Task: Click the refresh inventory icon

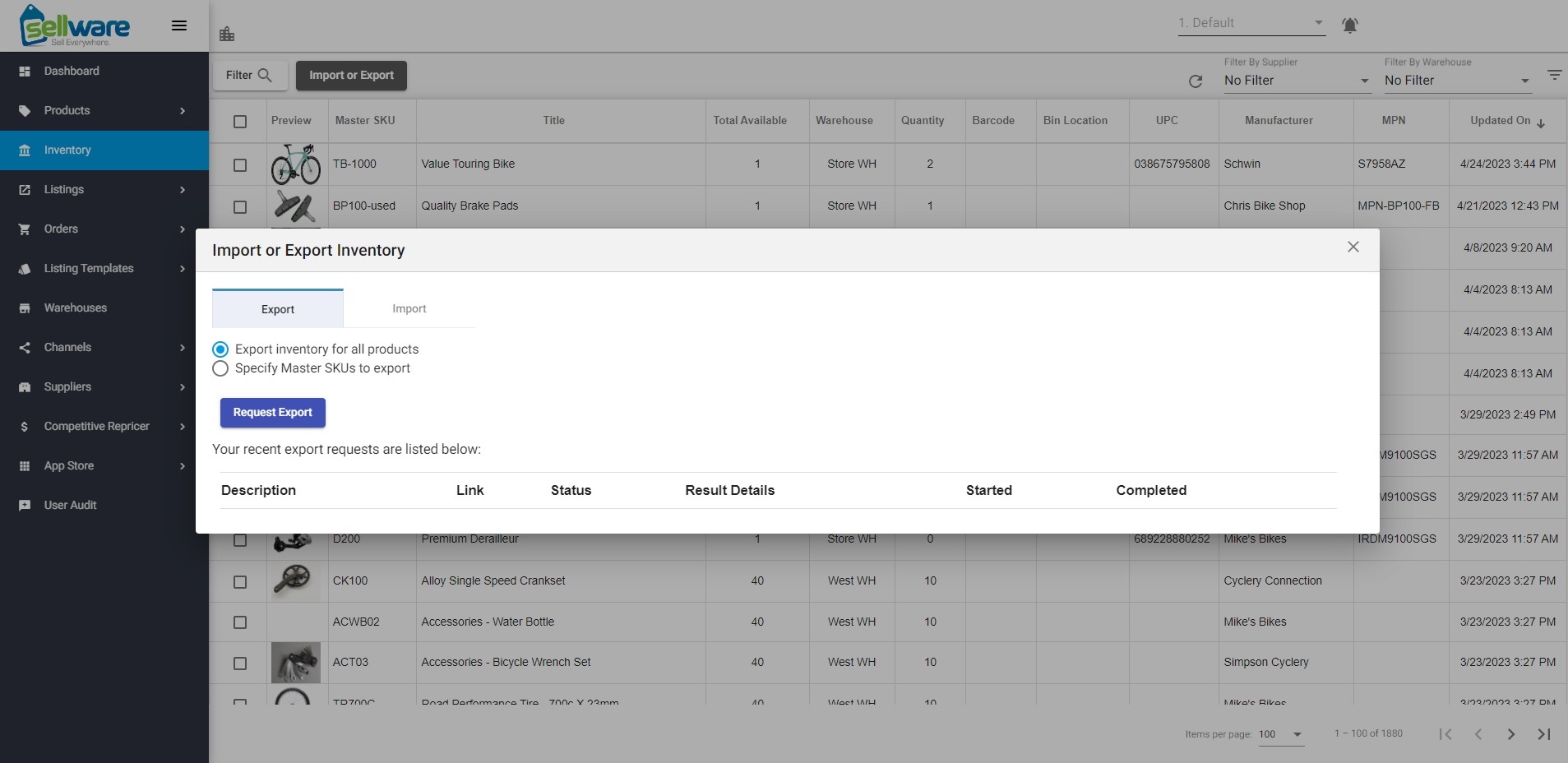Action: [x=1196, y=81]
